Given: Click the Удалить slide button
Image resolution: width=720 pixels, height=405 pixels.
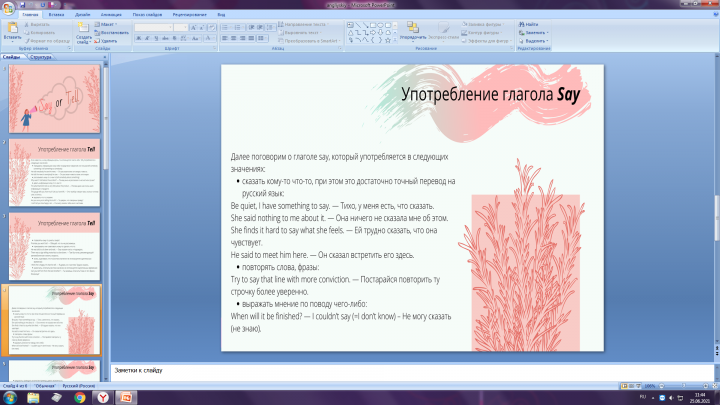Looking at the screenshot, I should click(x=106, y=41).
